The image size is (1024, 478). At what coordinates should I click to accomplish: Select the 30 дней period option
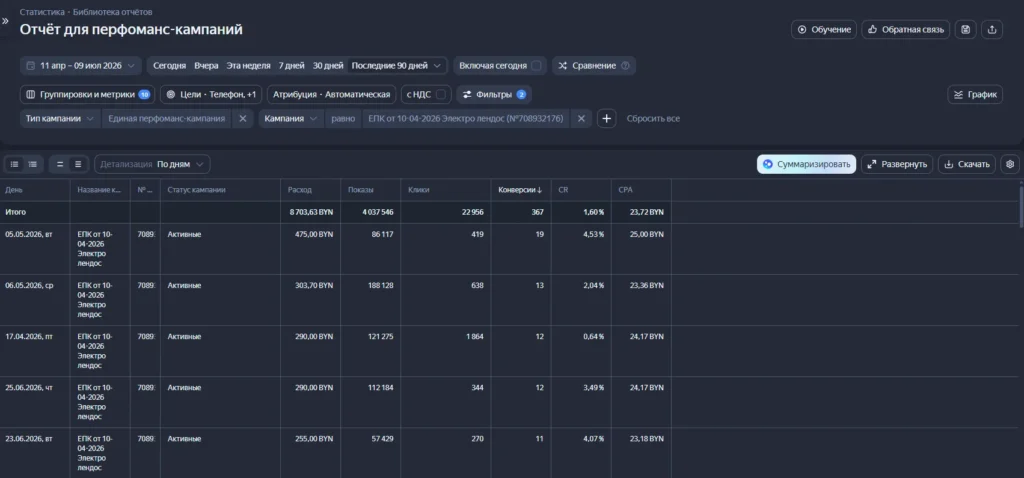click(x=328, y=66)
